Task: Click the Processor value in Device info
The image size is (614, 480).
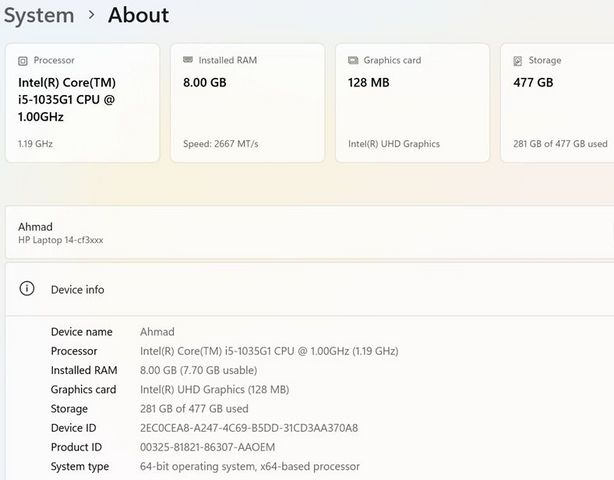Action: [269, 351]
